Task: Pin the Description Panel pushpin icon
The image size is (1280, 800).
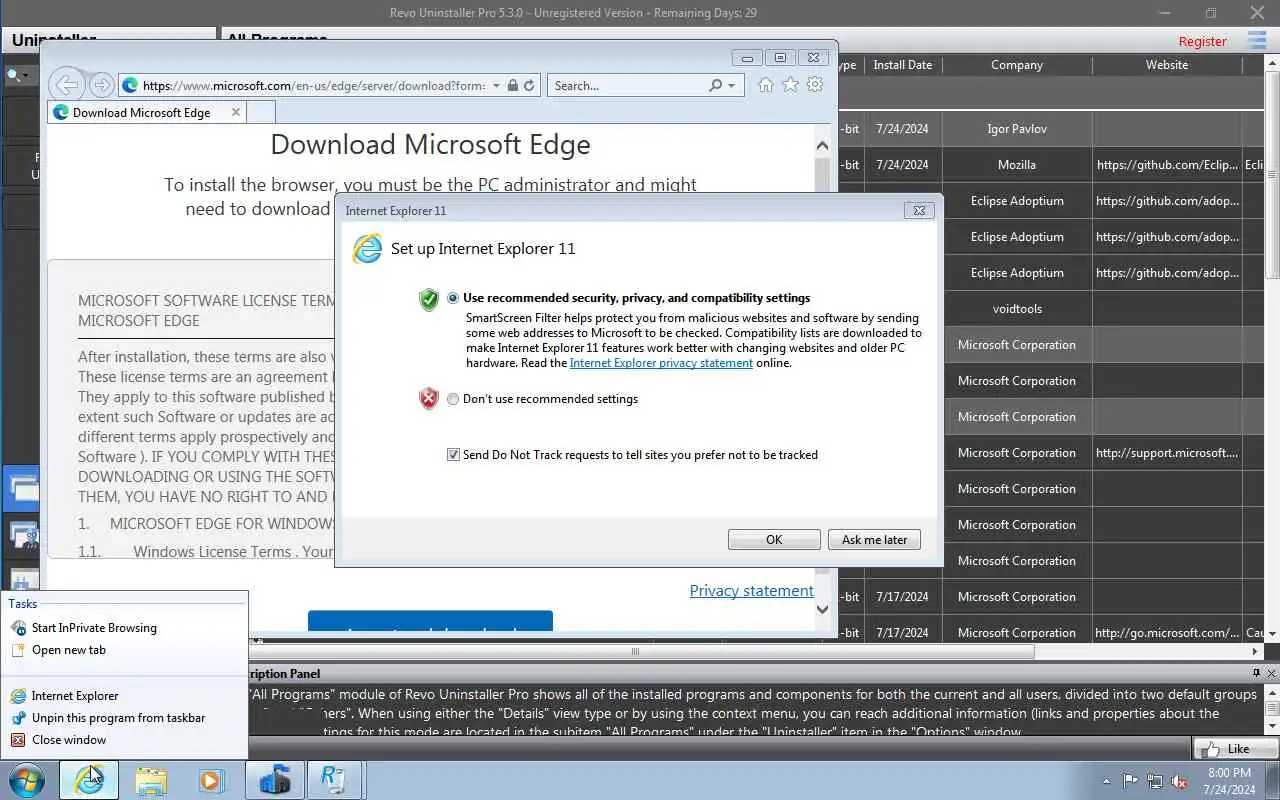Action: pos(1257,673)
